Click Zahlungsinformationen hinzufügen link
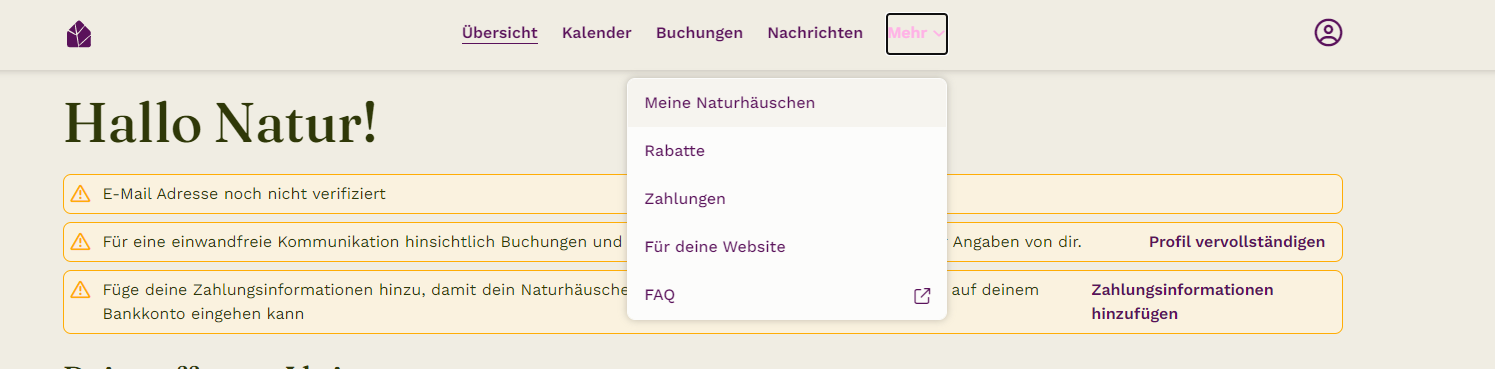 pyautogui.click(x=1182, y=302)
